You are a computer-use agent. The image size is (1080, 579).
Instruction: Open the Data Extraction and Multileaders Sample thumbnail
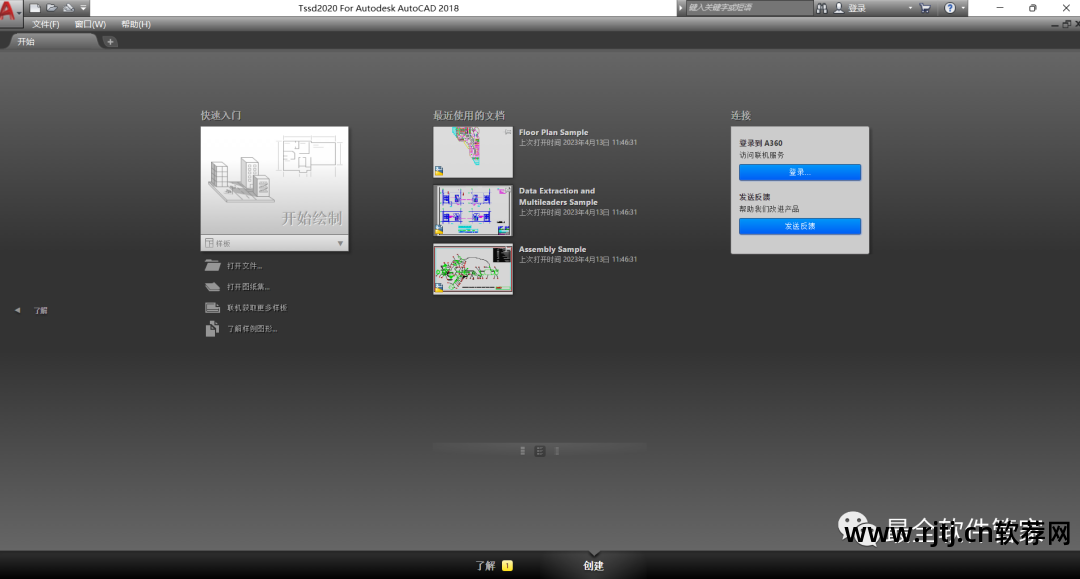click(472, 211)
